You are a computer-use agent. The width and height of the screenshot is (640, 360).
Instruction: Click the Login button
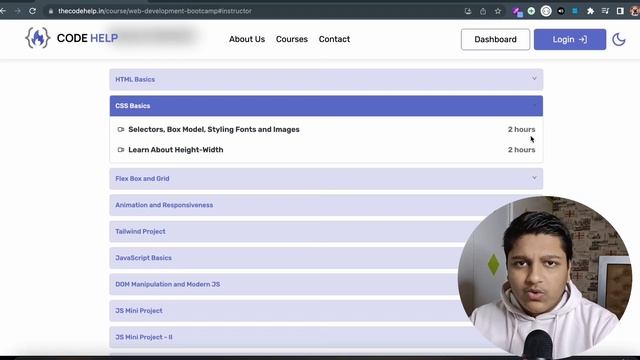click(x=570, y=40)
